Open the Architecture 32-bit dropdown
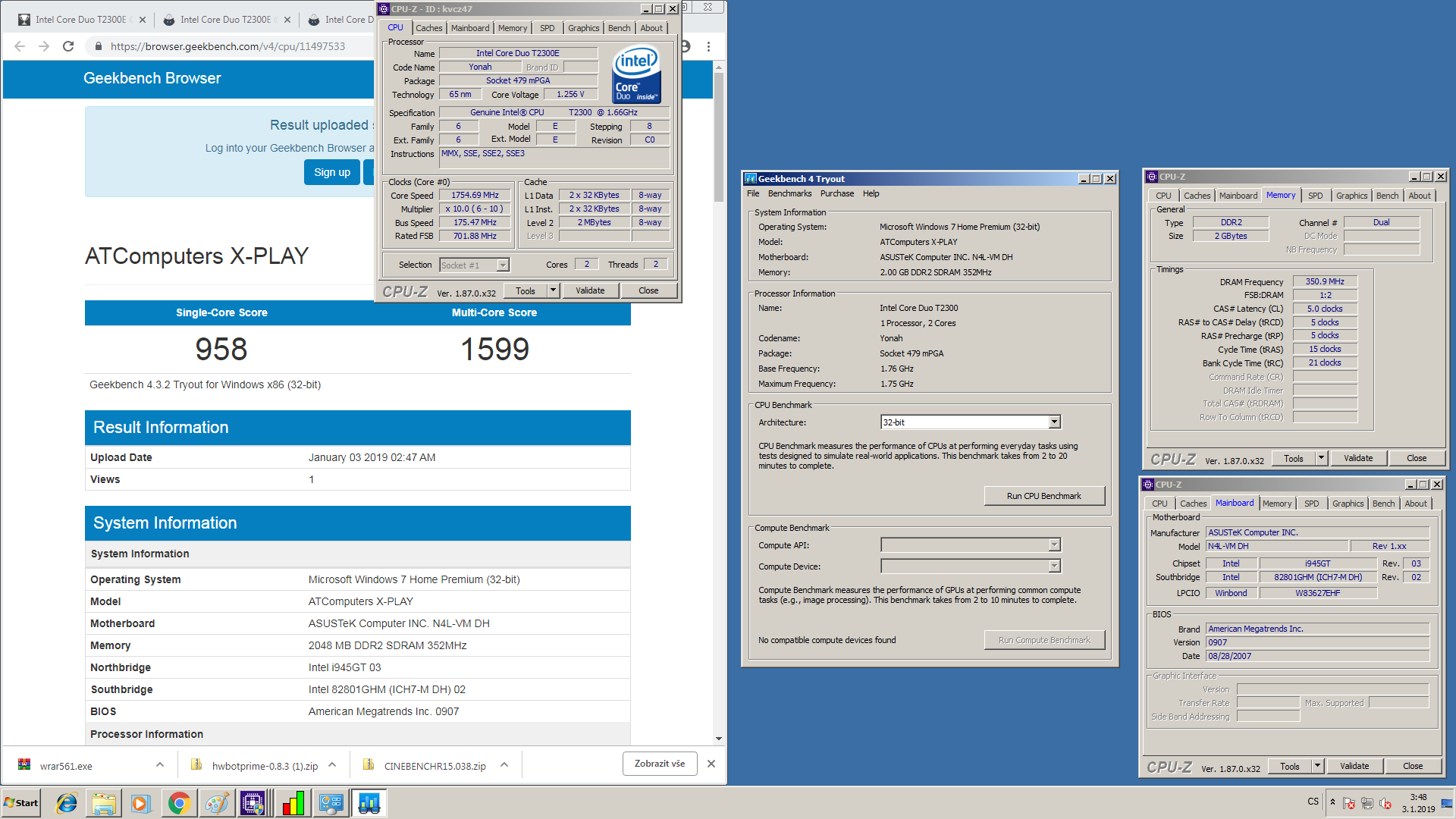The height and width of the screenshot is (819, 1456). tap(1054, 422)
